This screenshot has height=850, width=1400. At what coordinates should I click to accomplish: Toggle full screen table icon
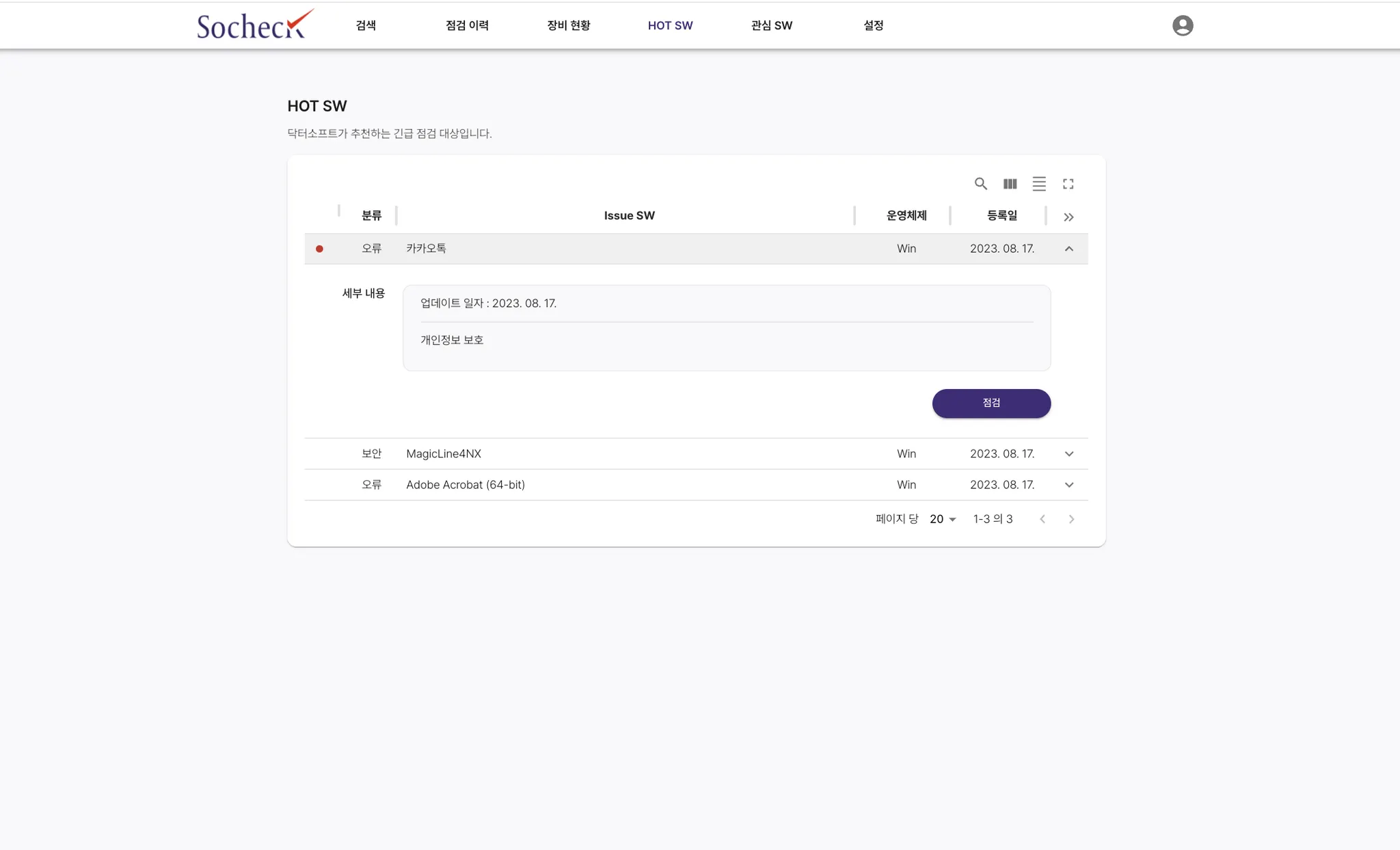pyautogui.click(x=1068, y=183)
